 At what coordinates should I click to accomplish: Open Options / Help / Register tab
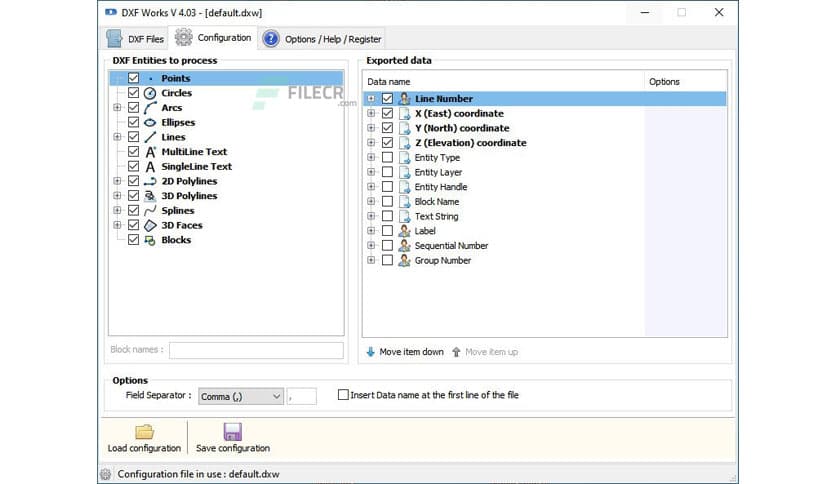322,39
